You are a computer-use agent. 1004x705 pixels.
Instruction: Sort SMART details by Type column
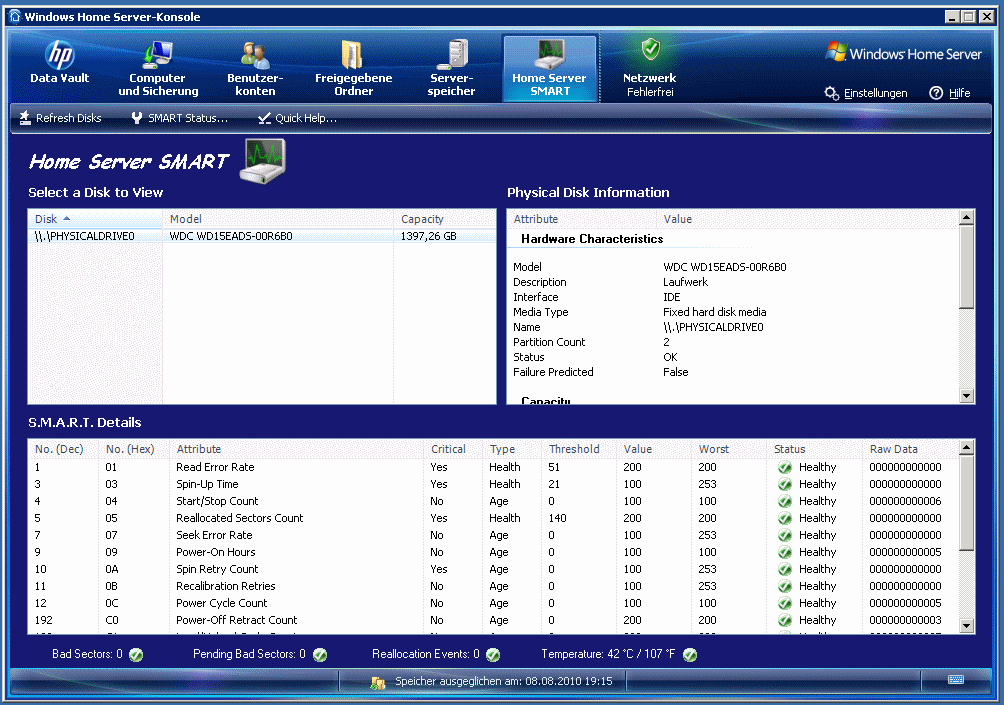pyautogui.click(x=513, y=449)
